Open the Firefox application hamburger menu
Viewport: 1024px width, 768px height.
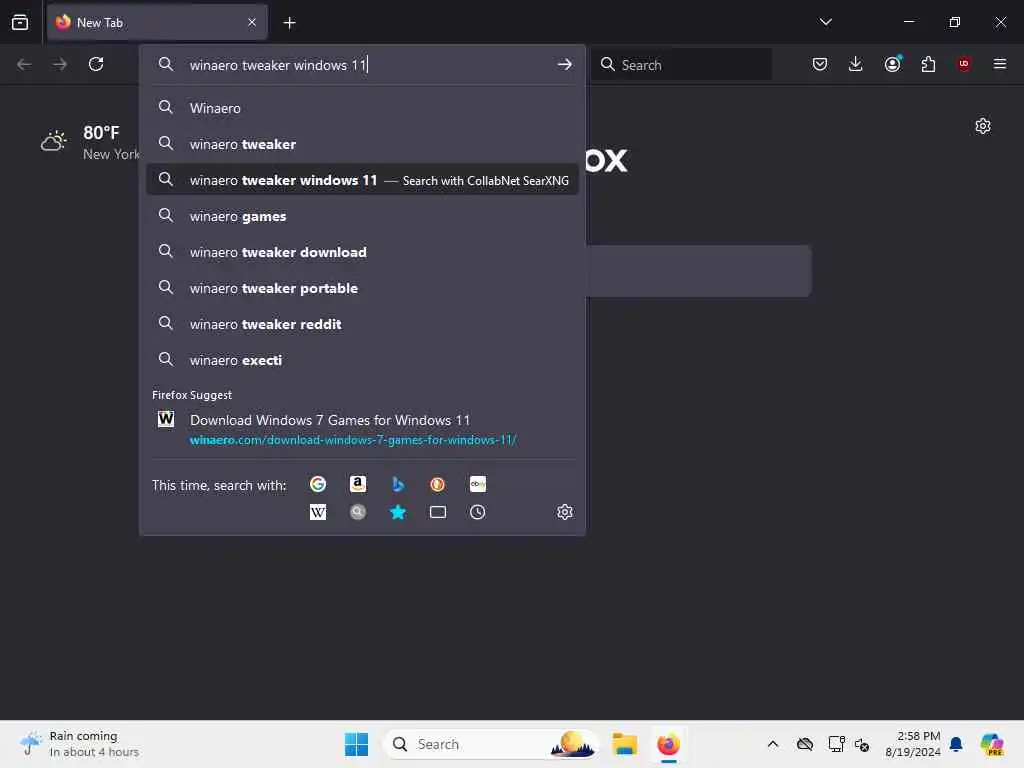coord(1000,64)
